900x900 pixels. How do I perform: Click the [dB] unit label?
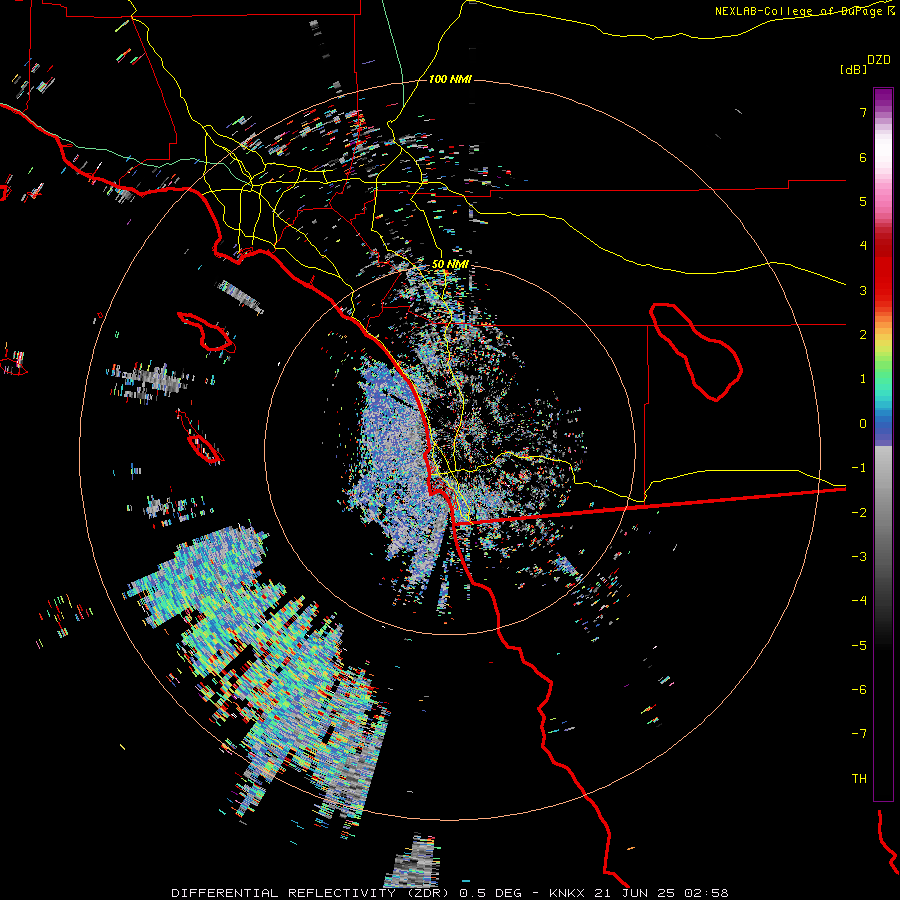[853, 69]
